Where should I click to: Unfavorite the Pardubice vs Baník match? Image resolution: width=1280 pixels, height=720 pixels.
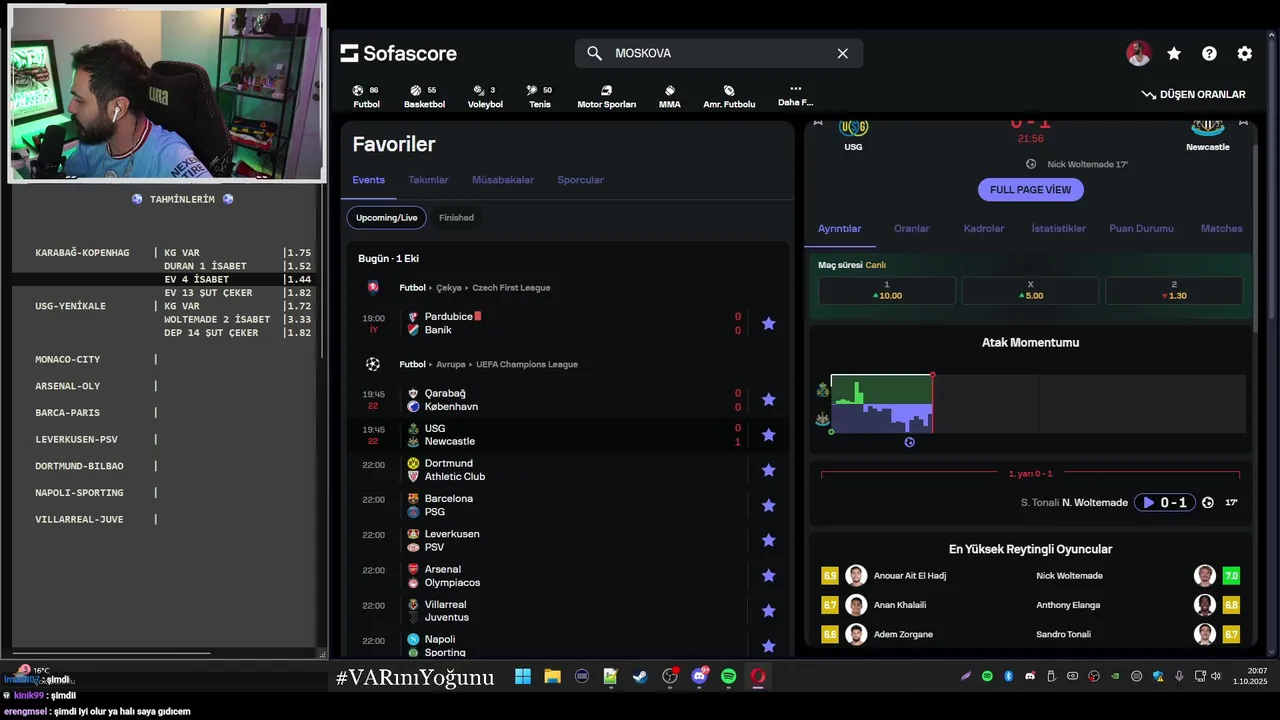coord(768,324)
